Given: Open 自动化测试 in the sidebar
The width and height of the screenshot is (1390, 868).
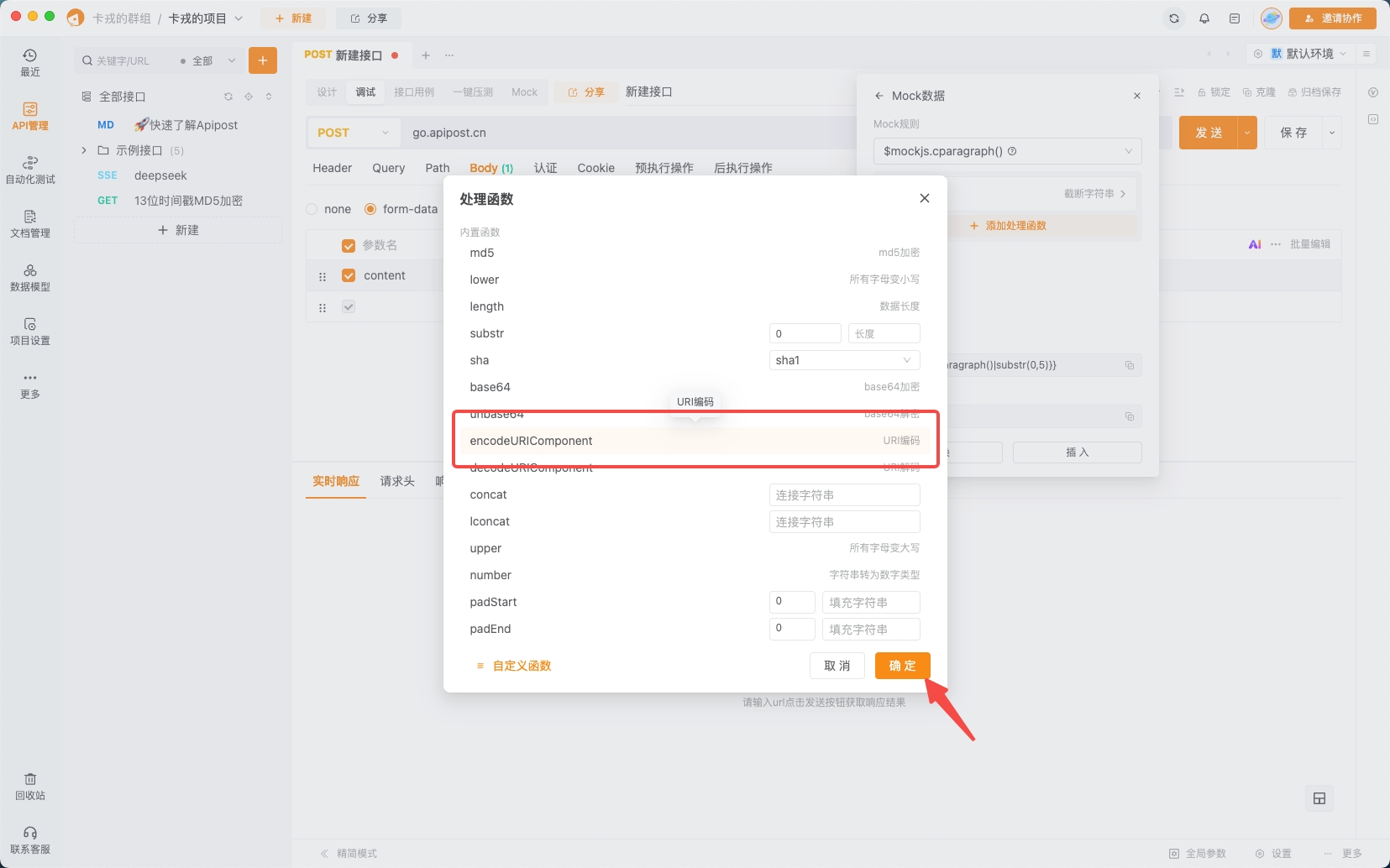Looking at the screenshot, I should [30, 170].
